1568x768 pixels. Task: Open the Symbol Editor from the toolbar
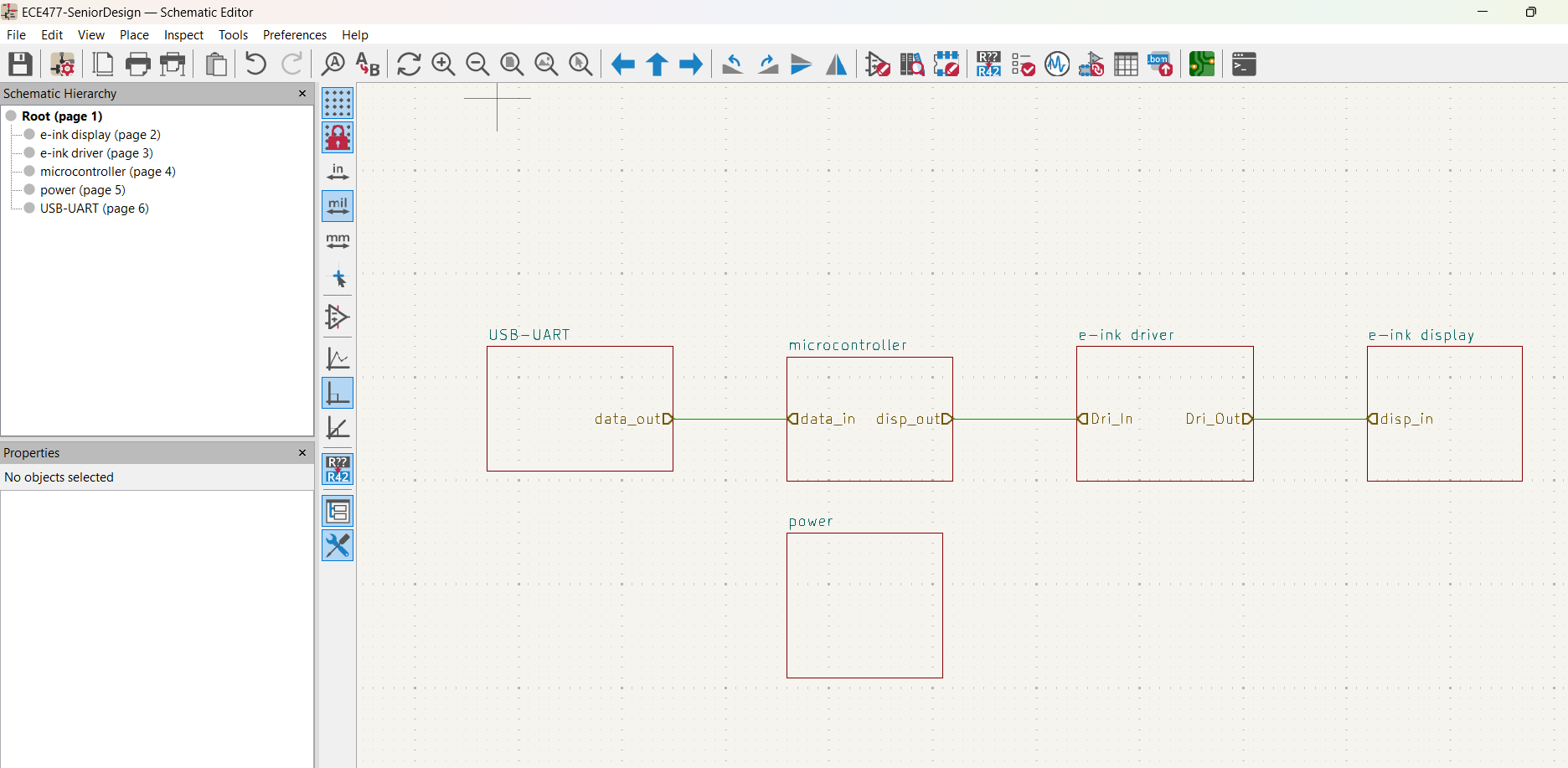click(877, 64)
